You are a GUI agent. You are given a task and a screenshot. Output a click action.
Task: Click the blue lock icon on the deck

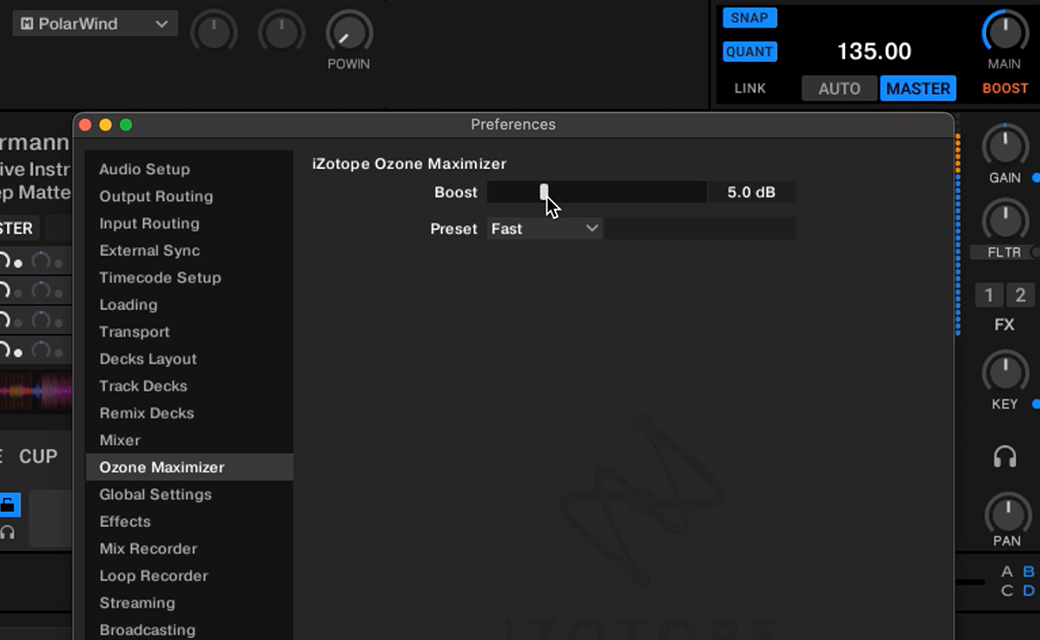(x=9, y=505)
